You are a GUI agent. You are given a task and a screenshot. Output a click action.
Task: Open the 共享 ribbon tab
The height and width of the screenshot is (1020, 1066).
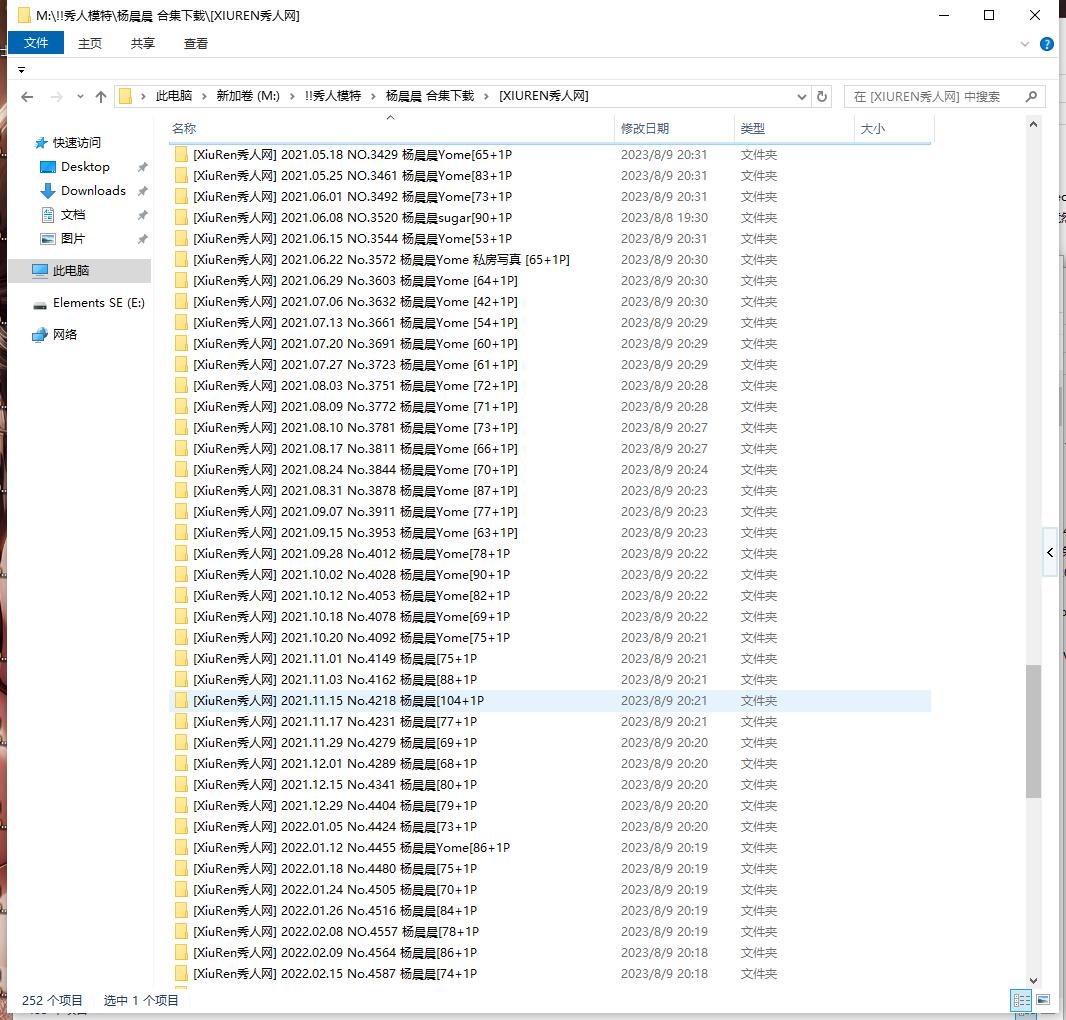point(143,44)
